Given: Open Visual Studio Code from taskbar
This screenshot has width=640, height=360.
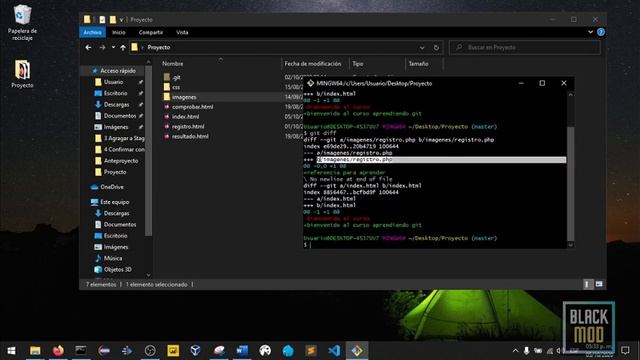Looking at the screenshot, I should click(334, 351).
